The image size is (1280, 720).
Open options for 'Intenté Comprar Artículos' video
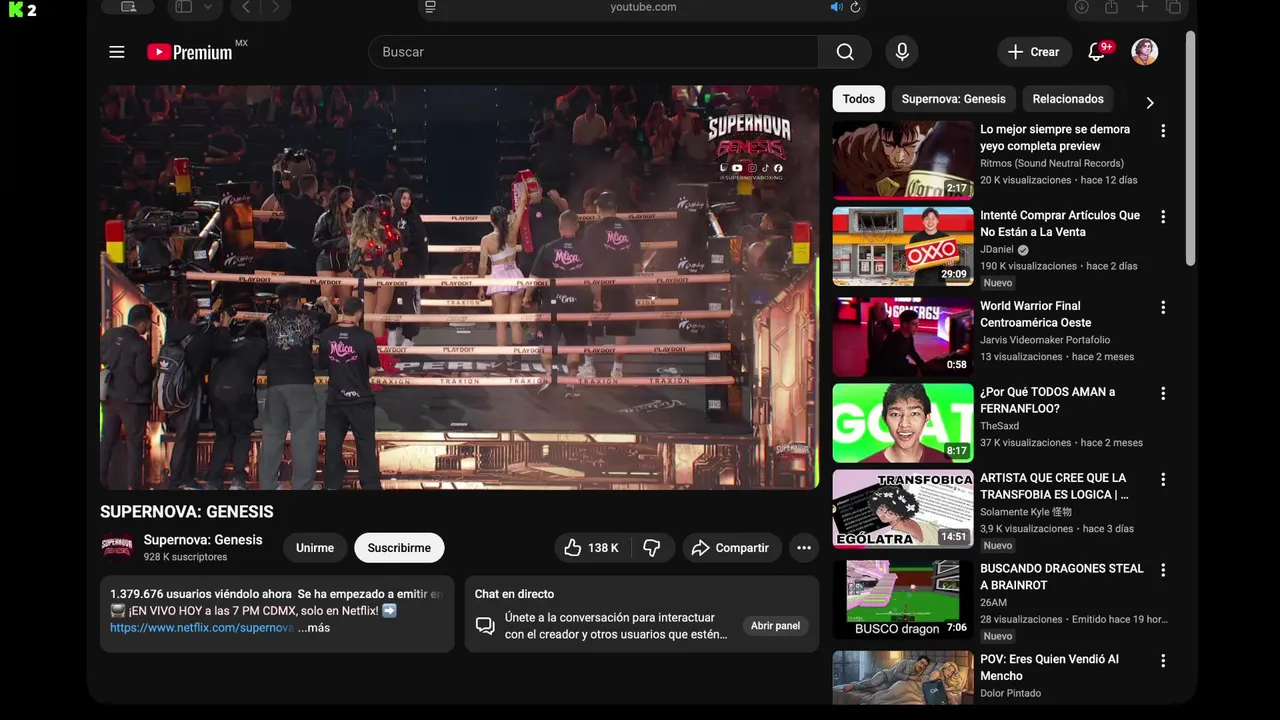[x=1163, y=217]
